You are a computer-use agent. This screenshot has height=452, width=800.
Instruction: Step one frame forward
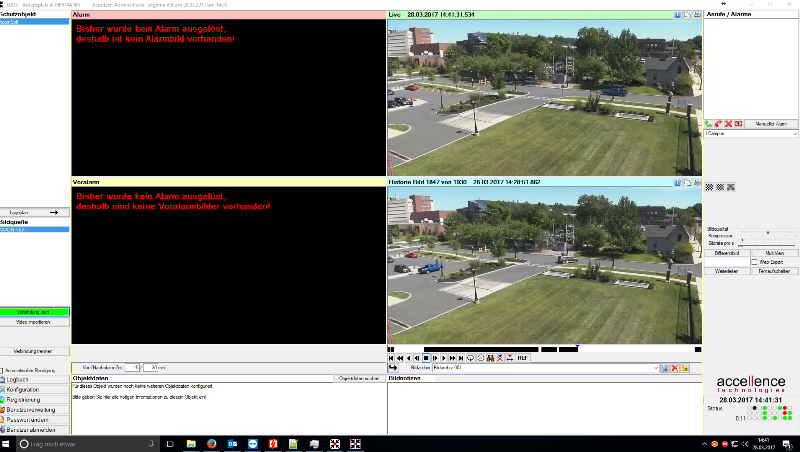(435, 358)
